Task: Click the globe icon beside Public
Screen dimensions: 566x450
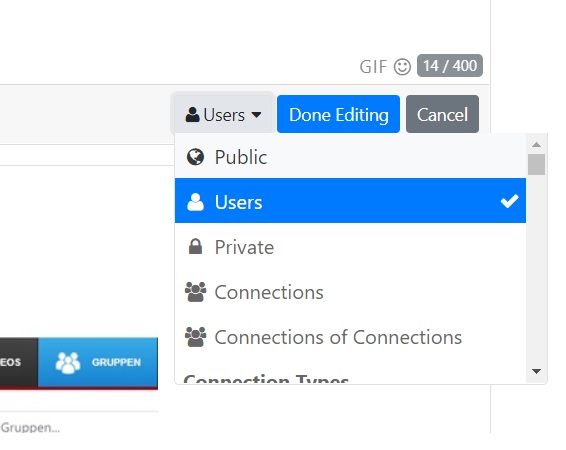Action: (195, 157)
